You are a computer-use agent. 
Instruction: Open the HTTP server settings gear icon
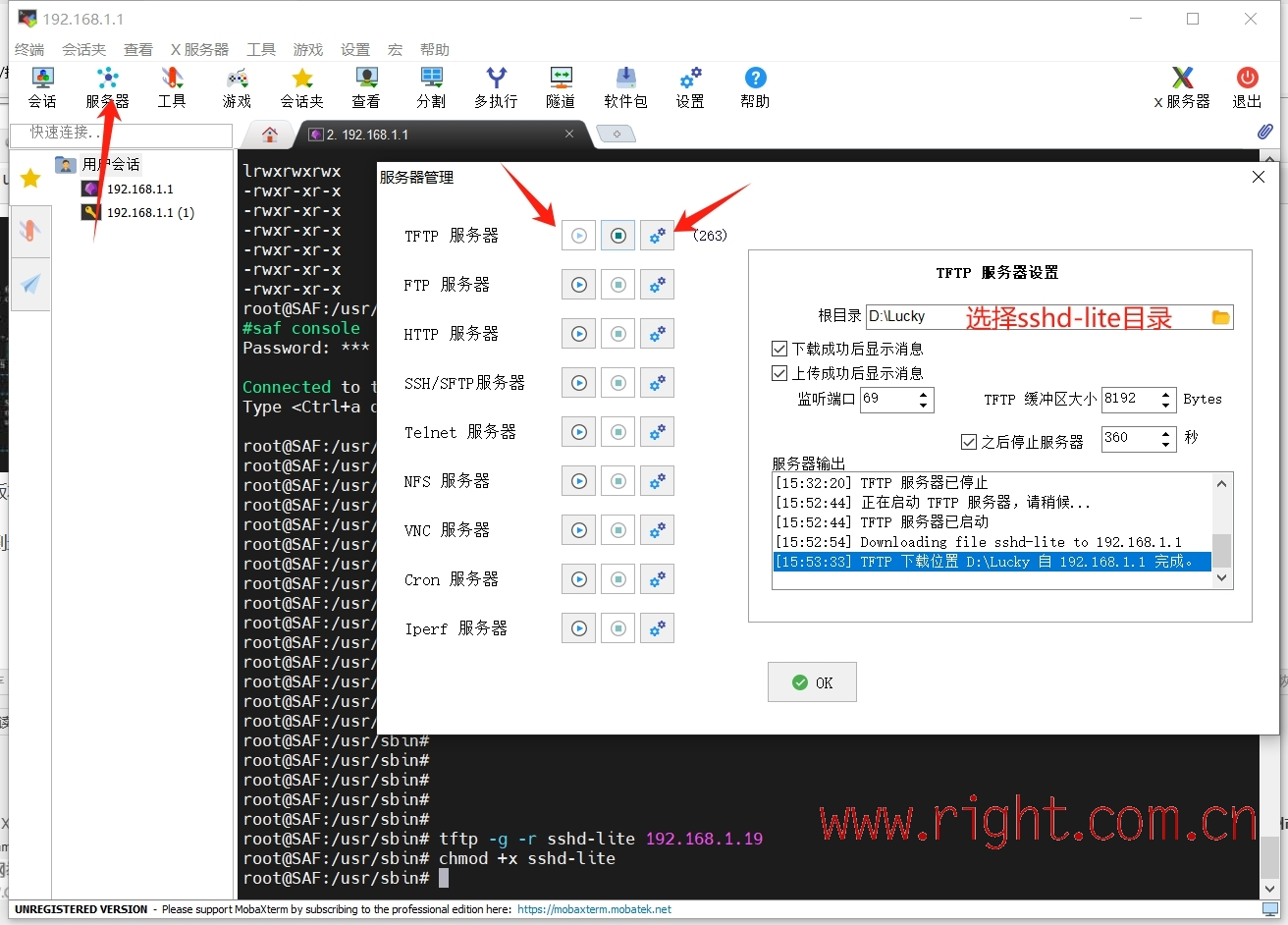658,334
